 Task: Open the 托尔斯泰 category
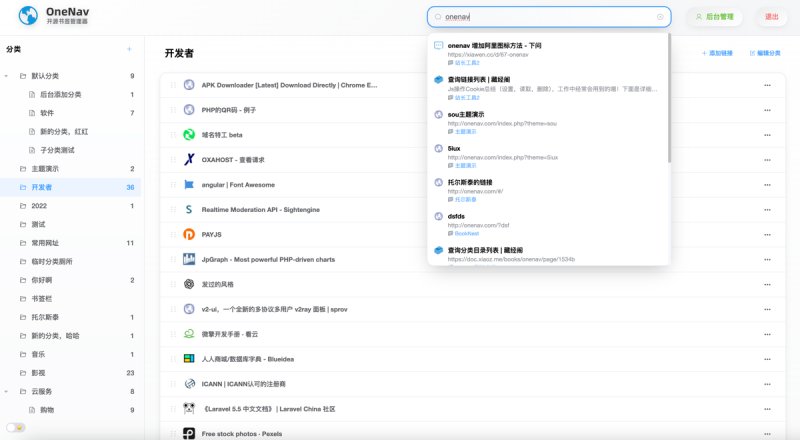[x=45, y=317]
